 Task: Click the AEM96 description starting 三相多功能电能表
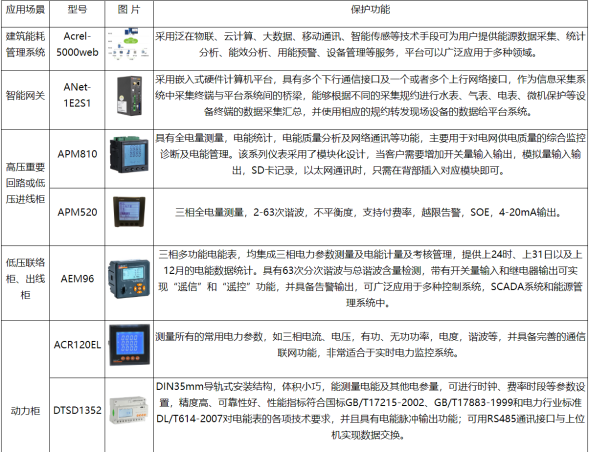(x=370, y=279)
